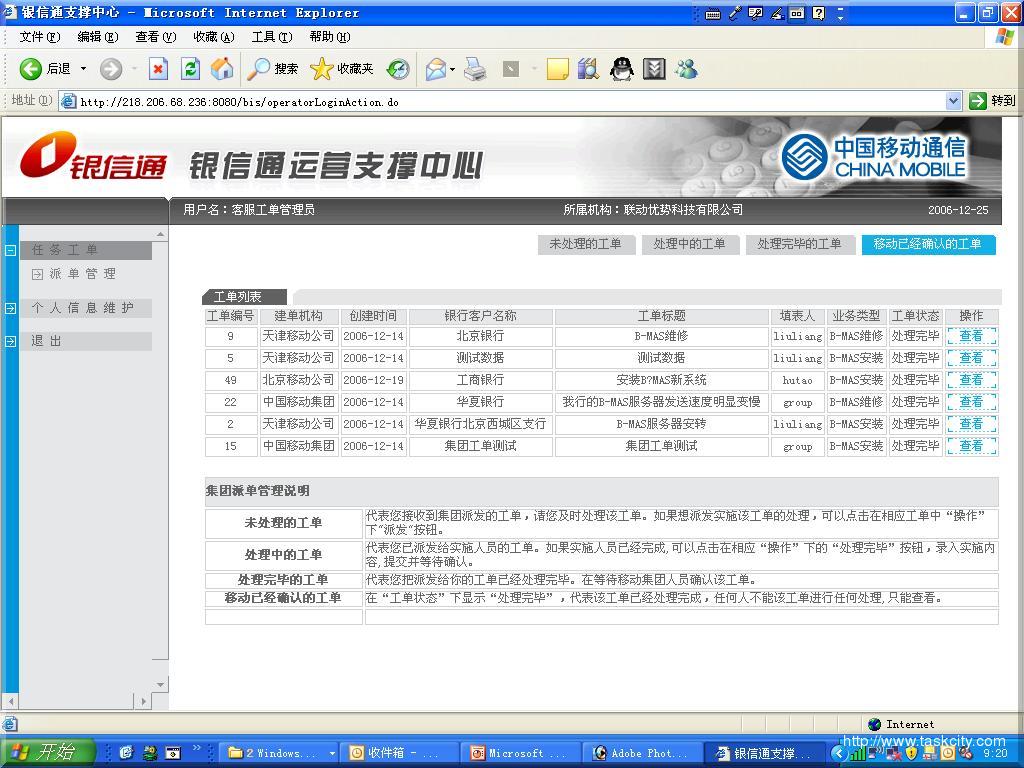Click the Mail envelope toolbar icon
1024x768 pixels.
tap(436, 69)
